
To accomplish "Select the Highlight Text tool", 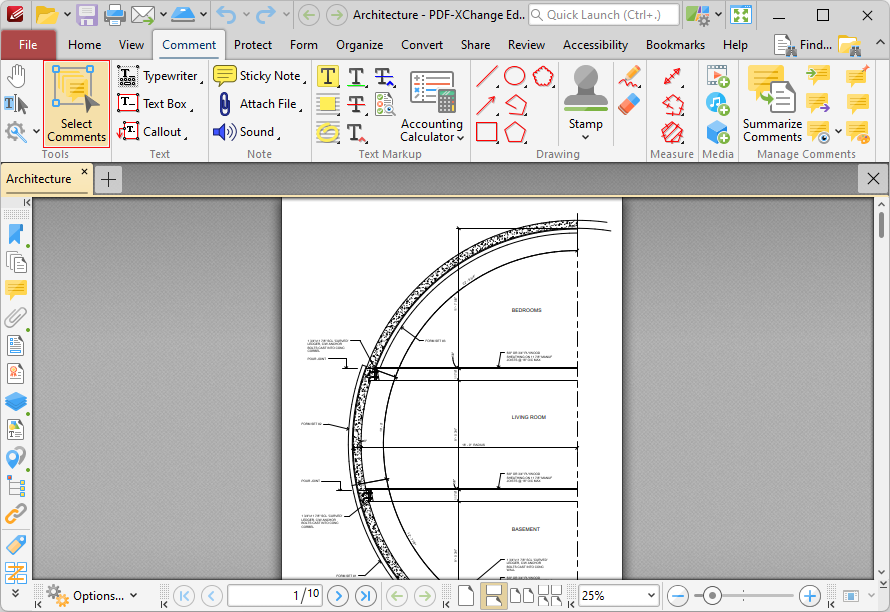I will click(328, 76).
